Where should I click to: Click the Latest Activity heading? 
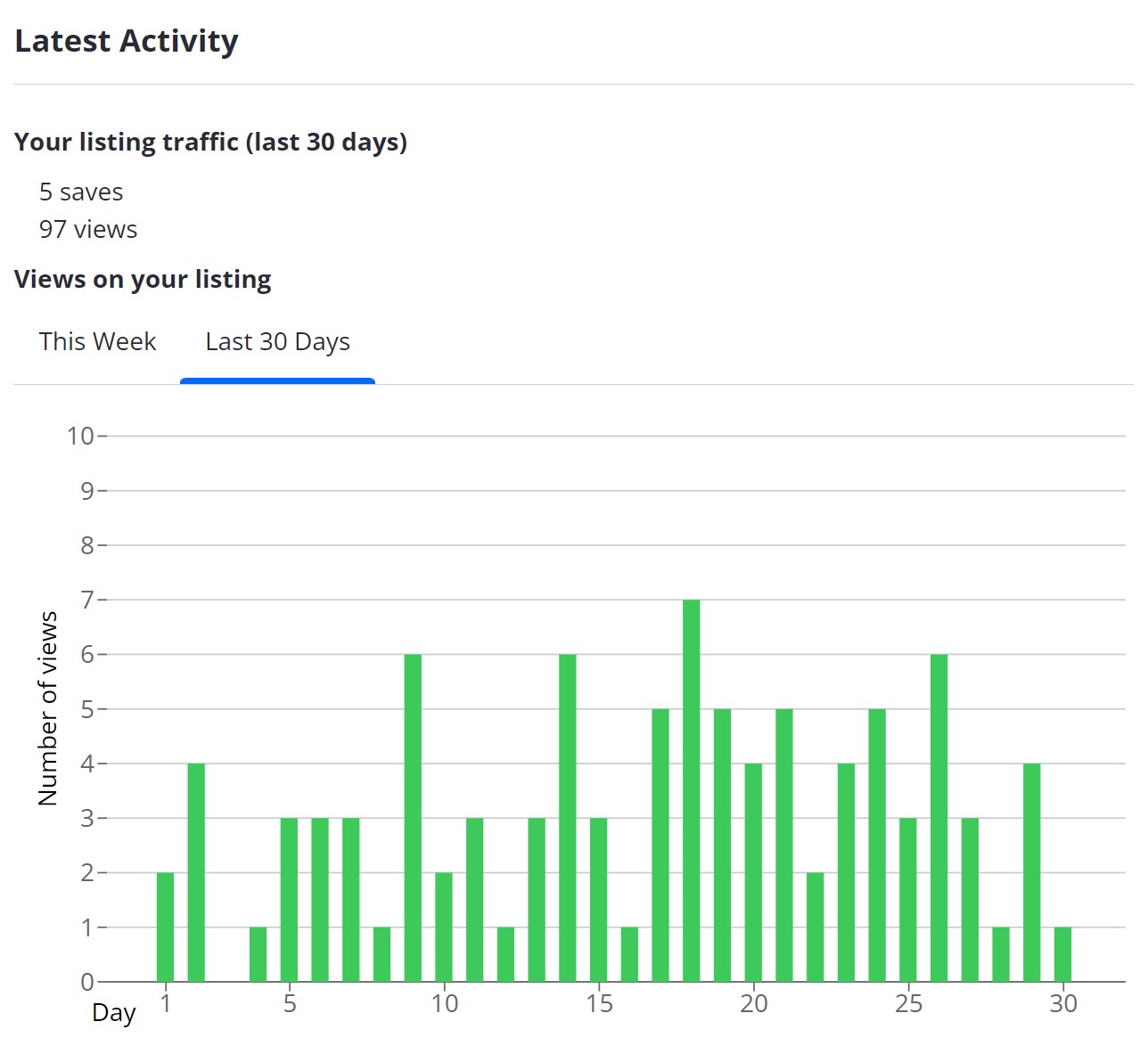point(127,41)
